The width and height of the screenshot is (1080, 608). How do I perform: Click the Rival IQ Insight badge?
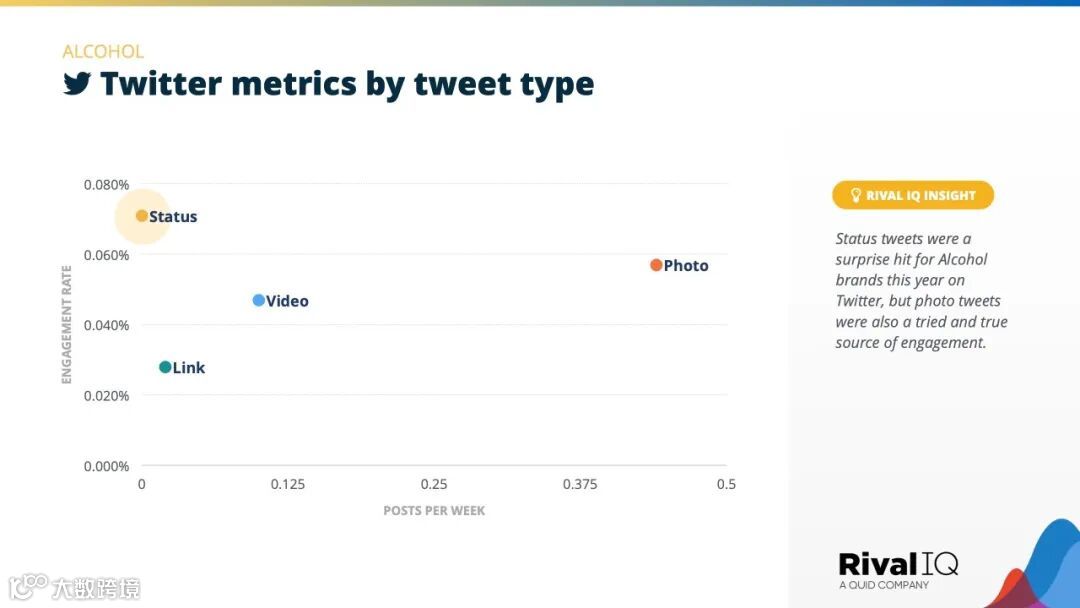coord(912,195)
